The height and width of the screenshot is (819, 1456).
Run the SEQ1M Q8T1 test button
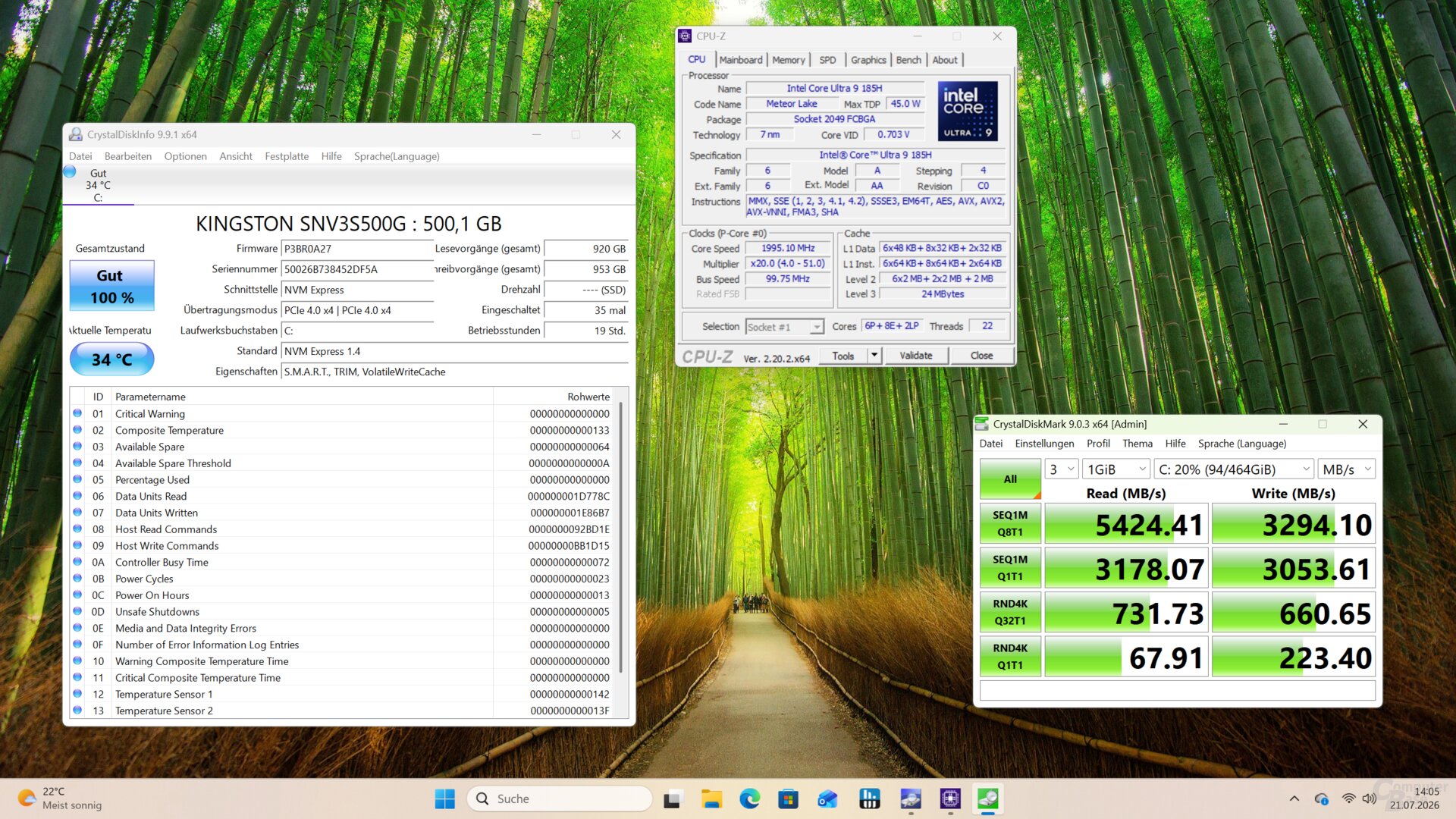point(1010,523)
